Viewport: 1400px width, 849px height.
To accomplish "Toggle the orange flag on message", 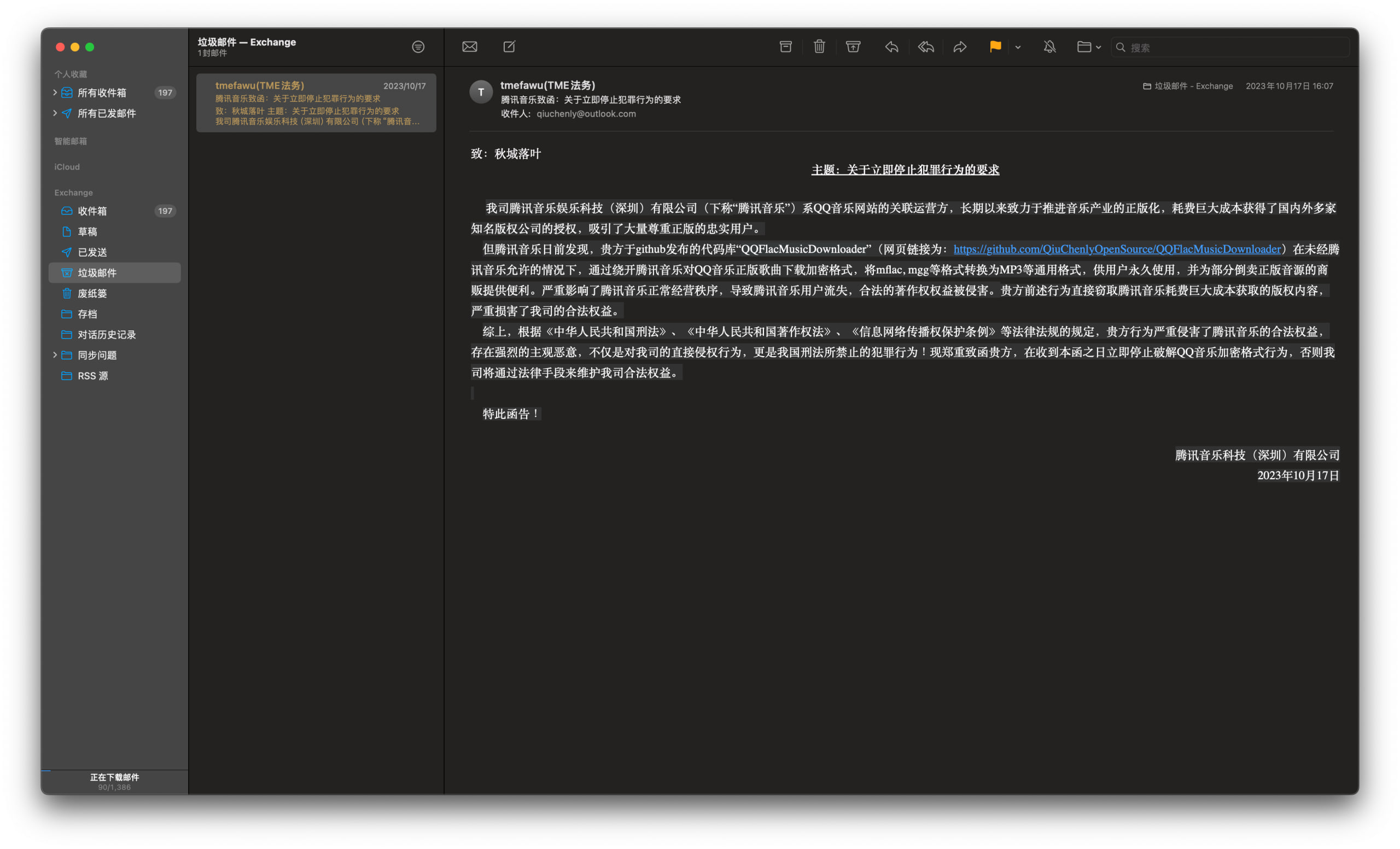I will click(995, 46).
